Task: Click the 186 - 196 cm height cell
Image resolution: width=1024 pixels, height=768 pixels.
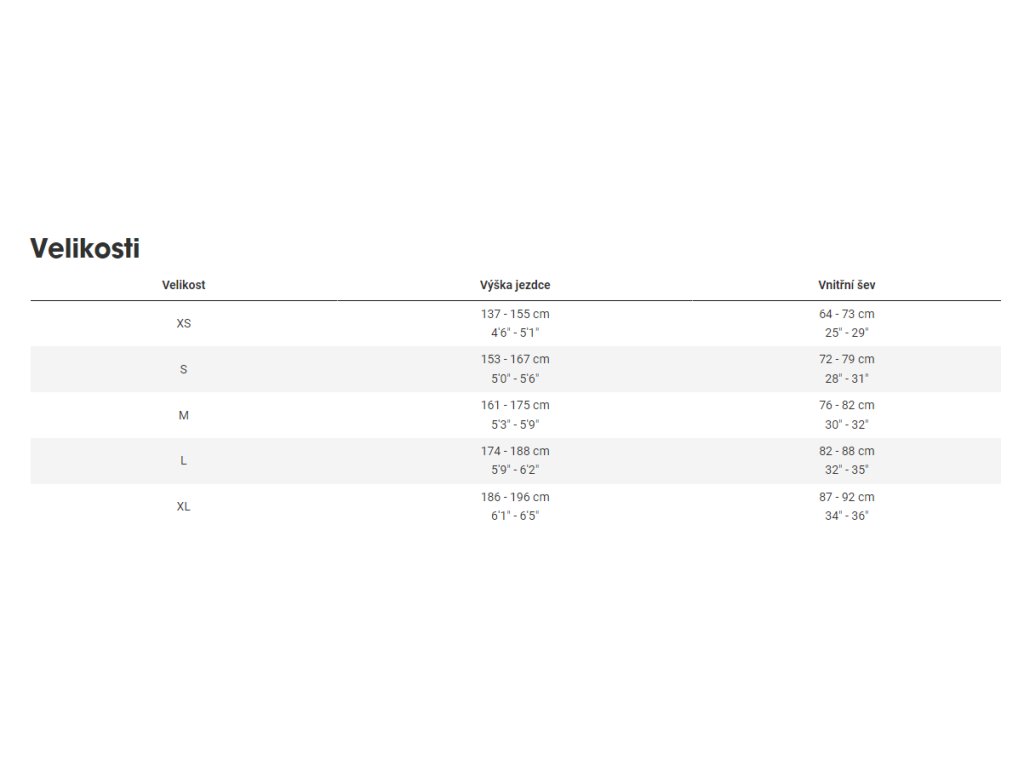Action: pos(515,506)
